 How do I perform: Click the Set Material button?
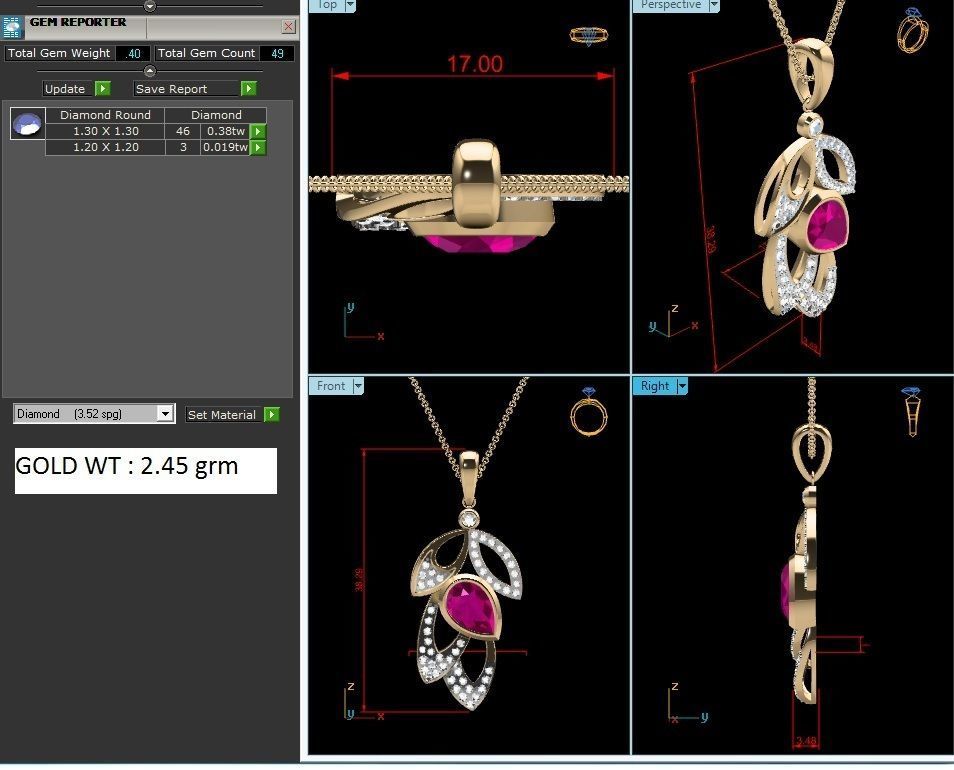(x=223, y=415)
